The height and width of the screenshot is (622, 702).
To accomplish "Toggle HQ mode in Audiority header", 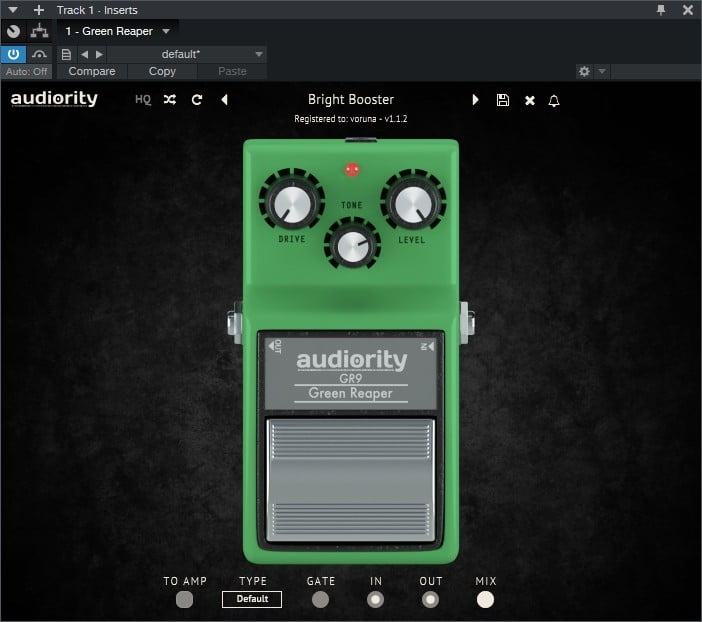I will (143, 99).
